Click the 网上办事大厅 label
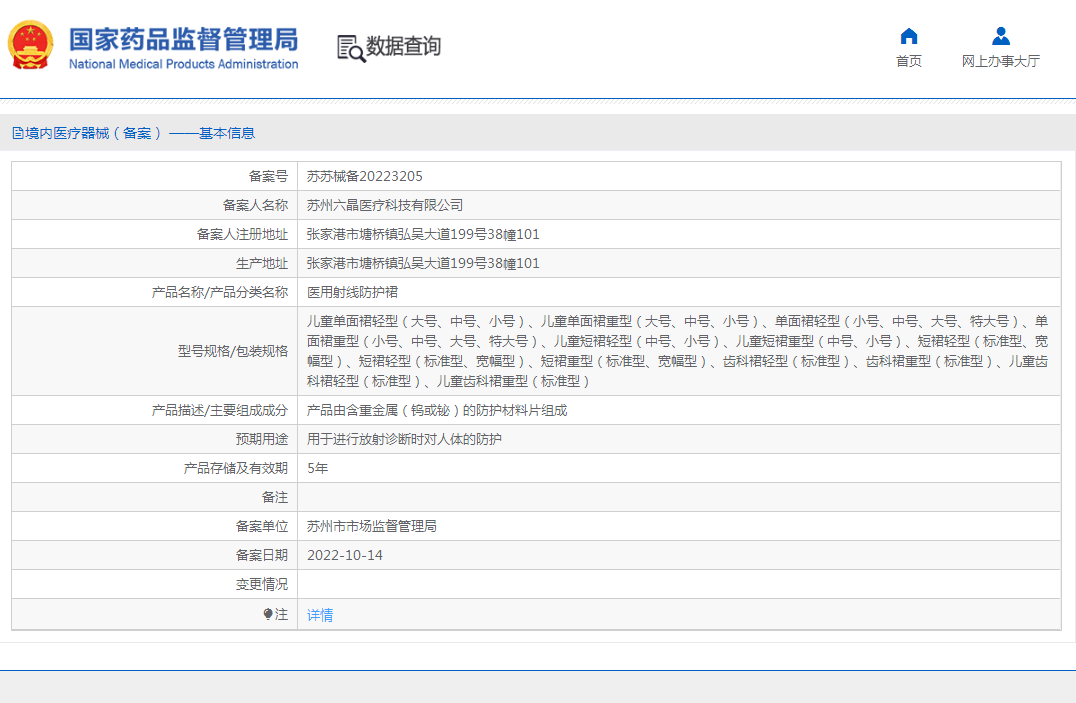The height and width of the screenshot is (703, 1076). [1001, 61]
